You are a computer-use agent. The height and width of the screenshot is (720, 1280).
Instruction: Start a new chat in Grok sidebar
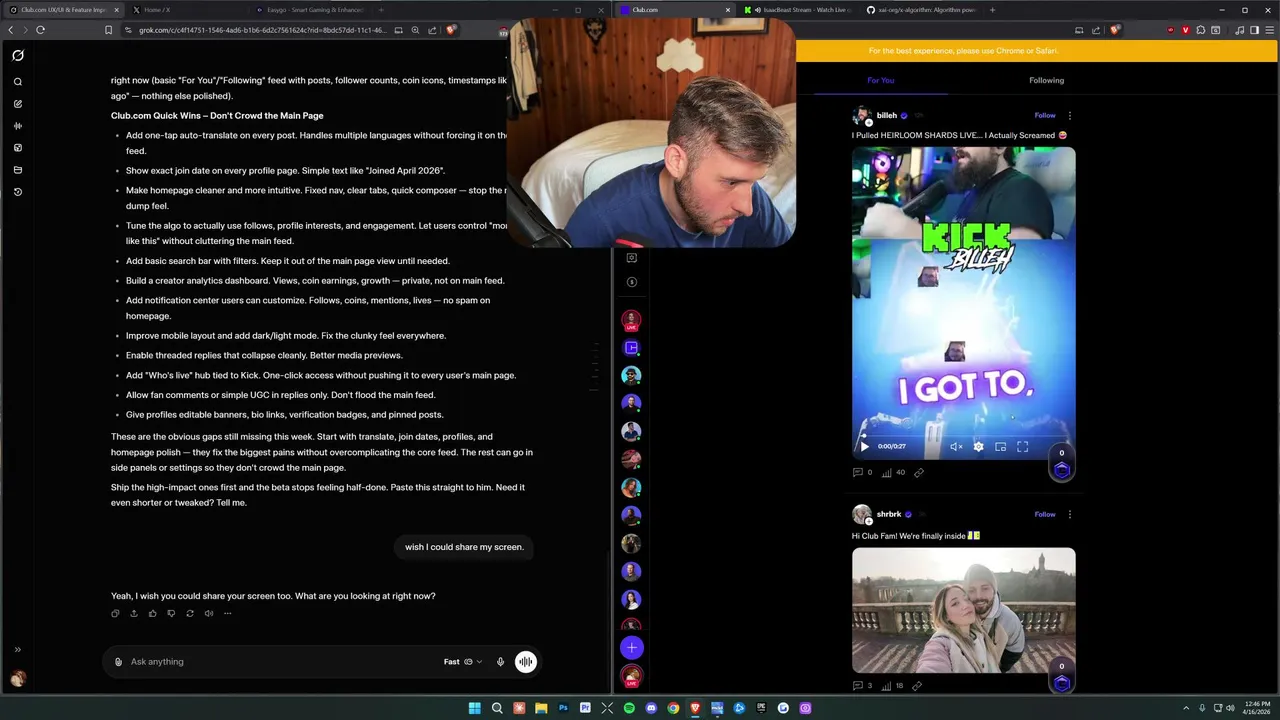point(18,104)
